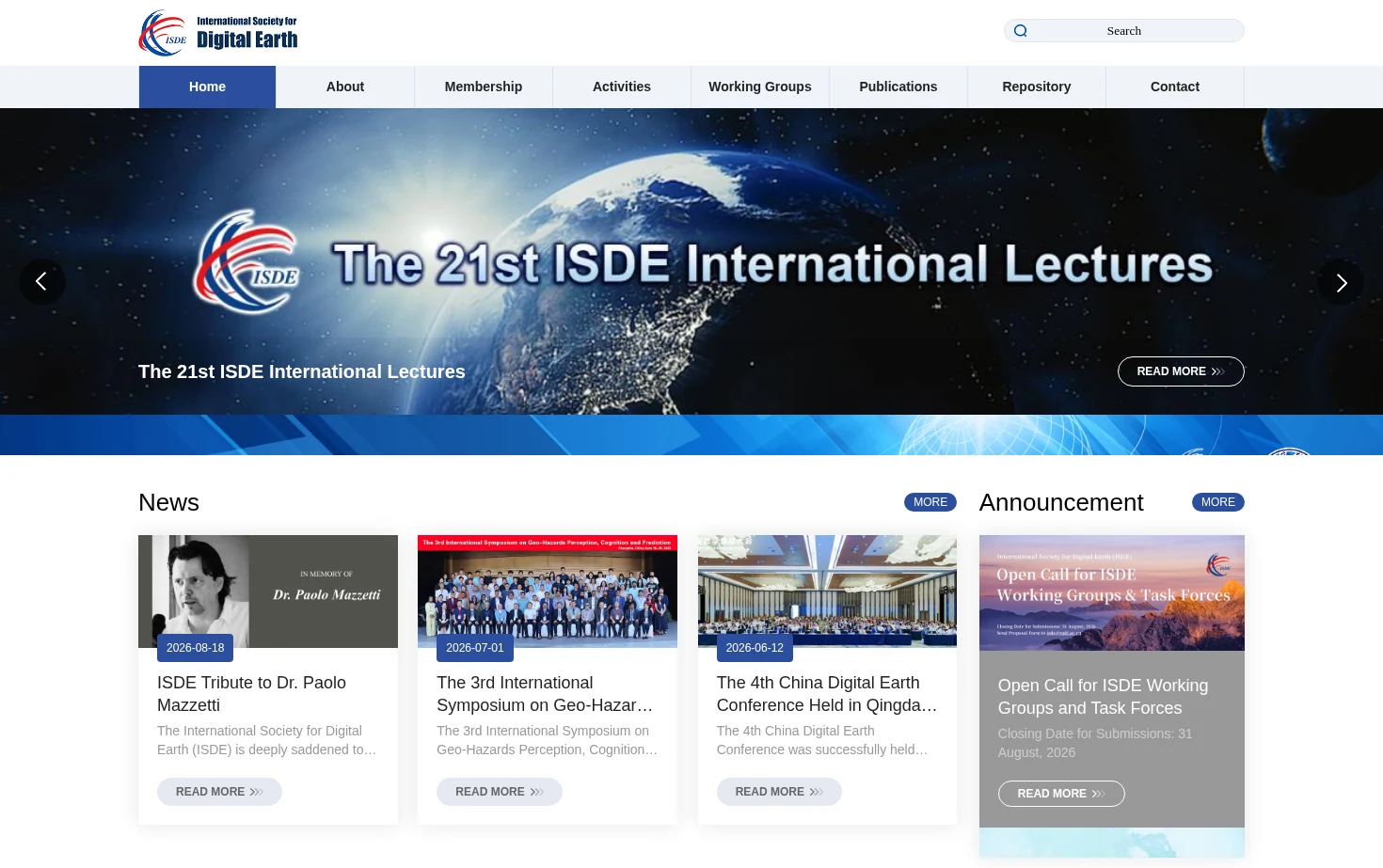
Task: Click the ISDE Digital Earth logo in the header
Action: pyautogui.click(x=218, y=33)
